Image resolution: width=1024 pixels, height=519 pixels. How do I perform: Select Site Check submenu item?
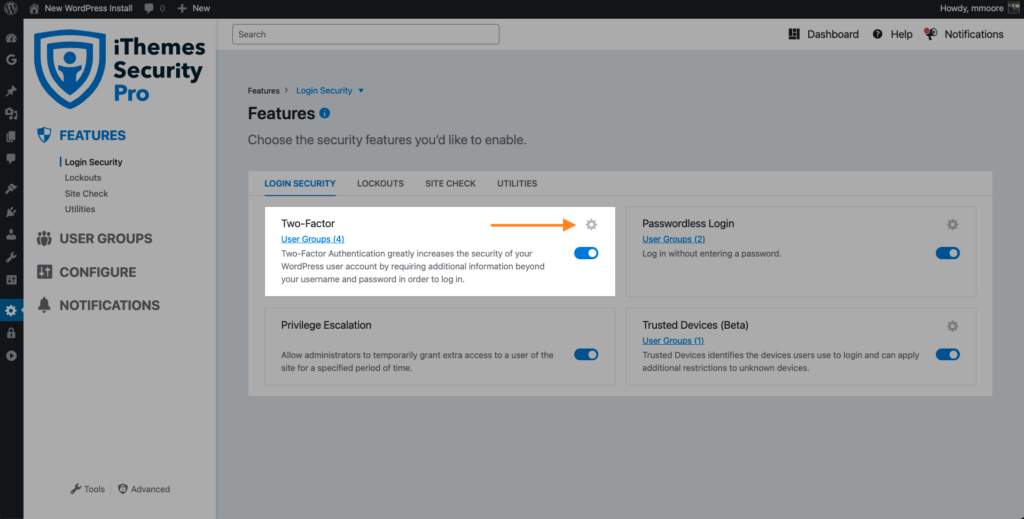click(86, 193)
